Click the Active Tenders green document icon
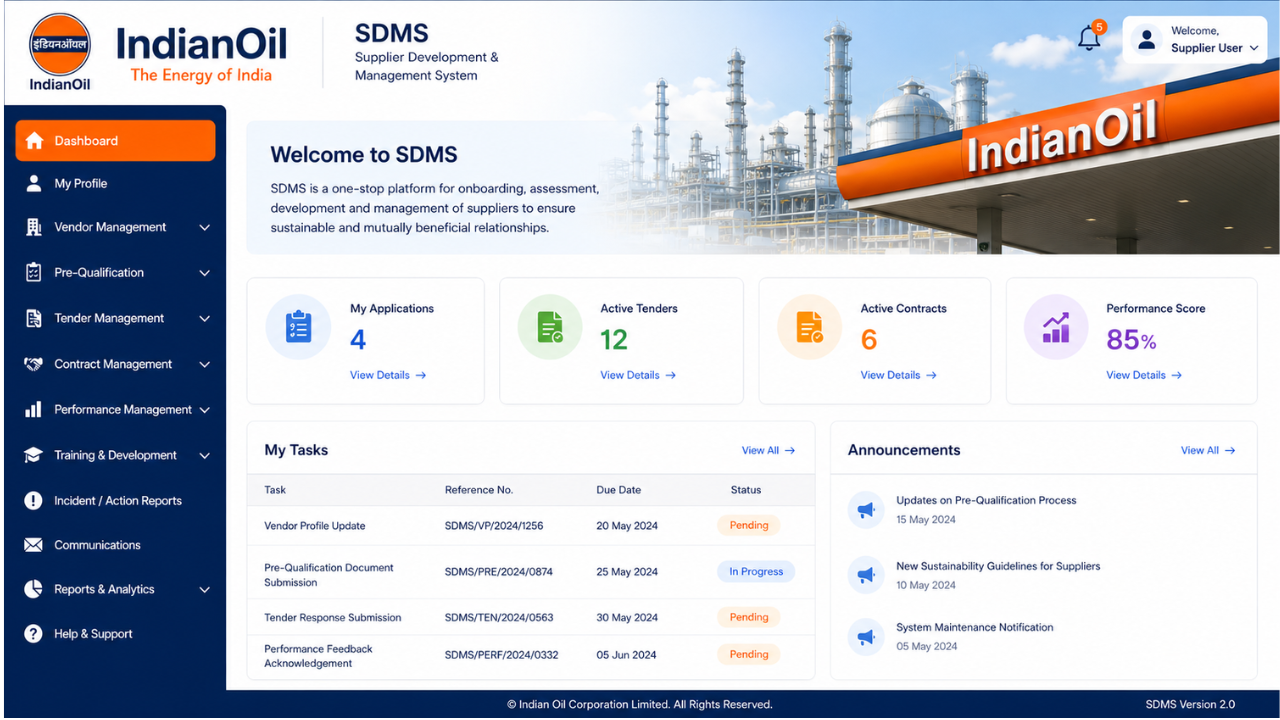Viewport: 1280px width, 720px height. (x=550, y=327)
